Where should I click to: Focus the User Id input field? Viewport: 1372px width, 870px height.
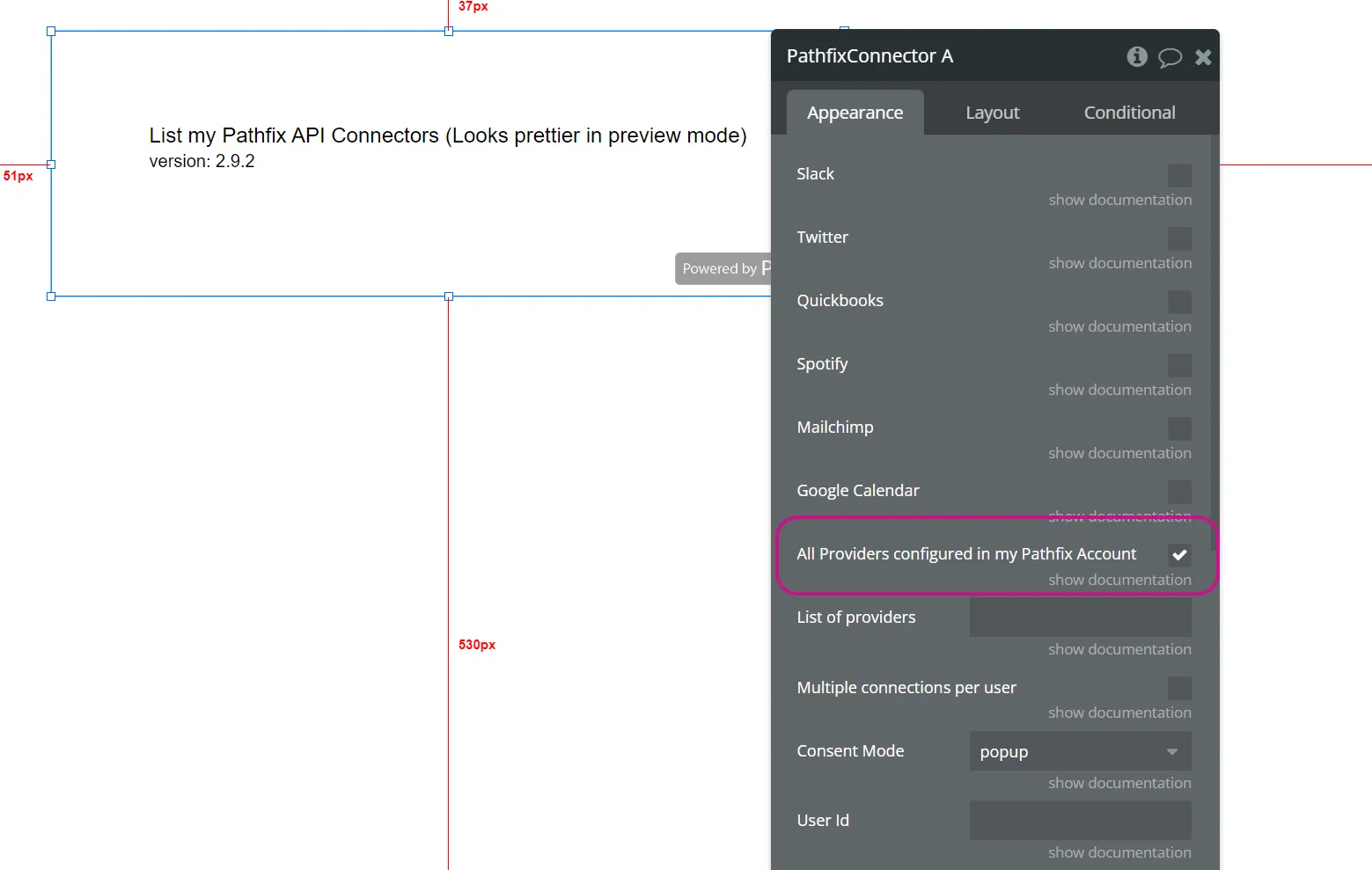[1081, 820]
